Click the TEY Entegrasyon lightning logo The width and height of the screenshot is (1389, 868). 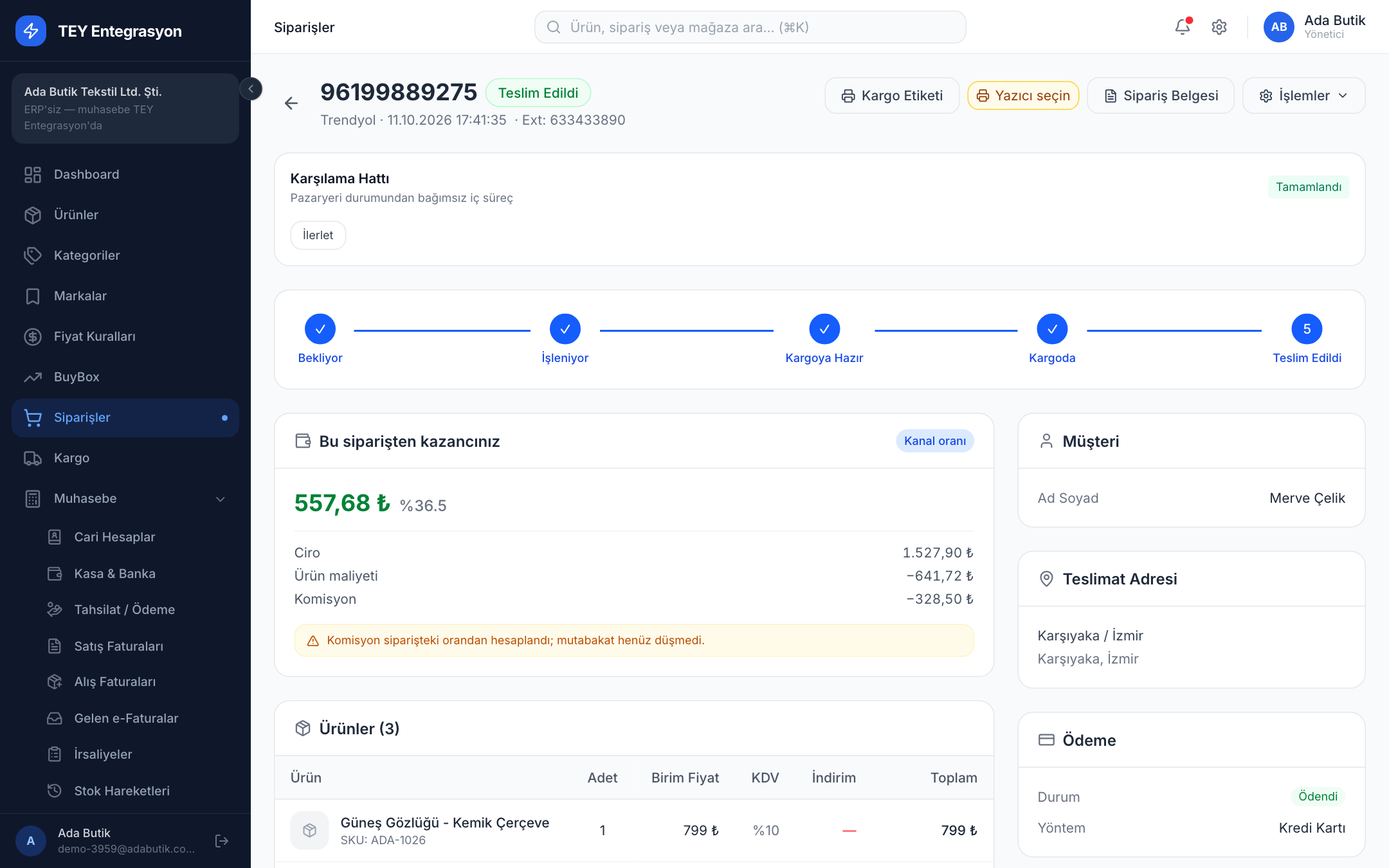(x=31, y=31)
